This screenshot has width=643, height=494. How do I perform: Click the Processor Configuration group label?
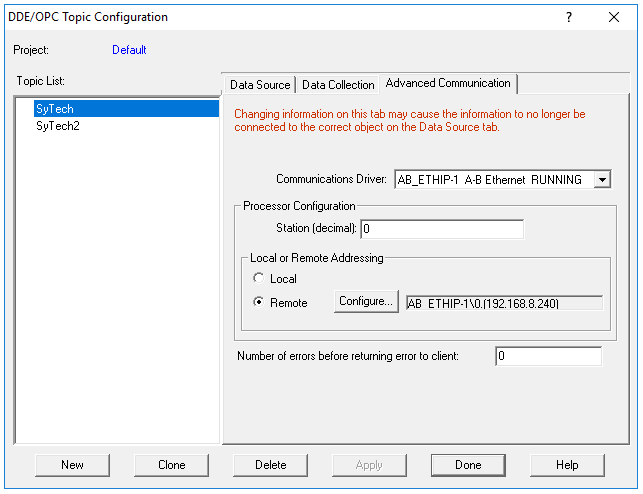click(x=299, y=206)
